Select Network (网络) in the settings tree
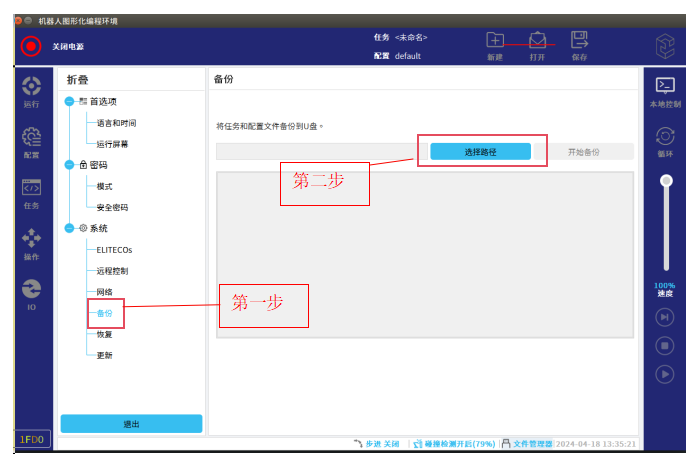The image size is (697, 472). point(105,292)
